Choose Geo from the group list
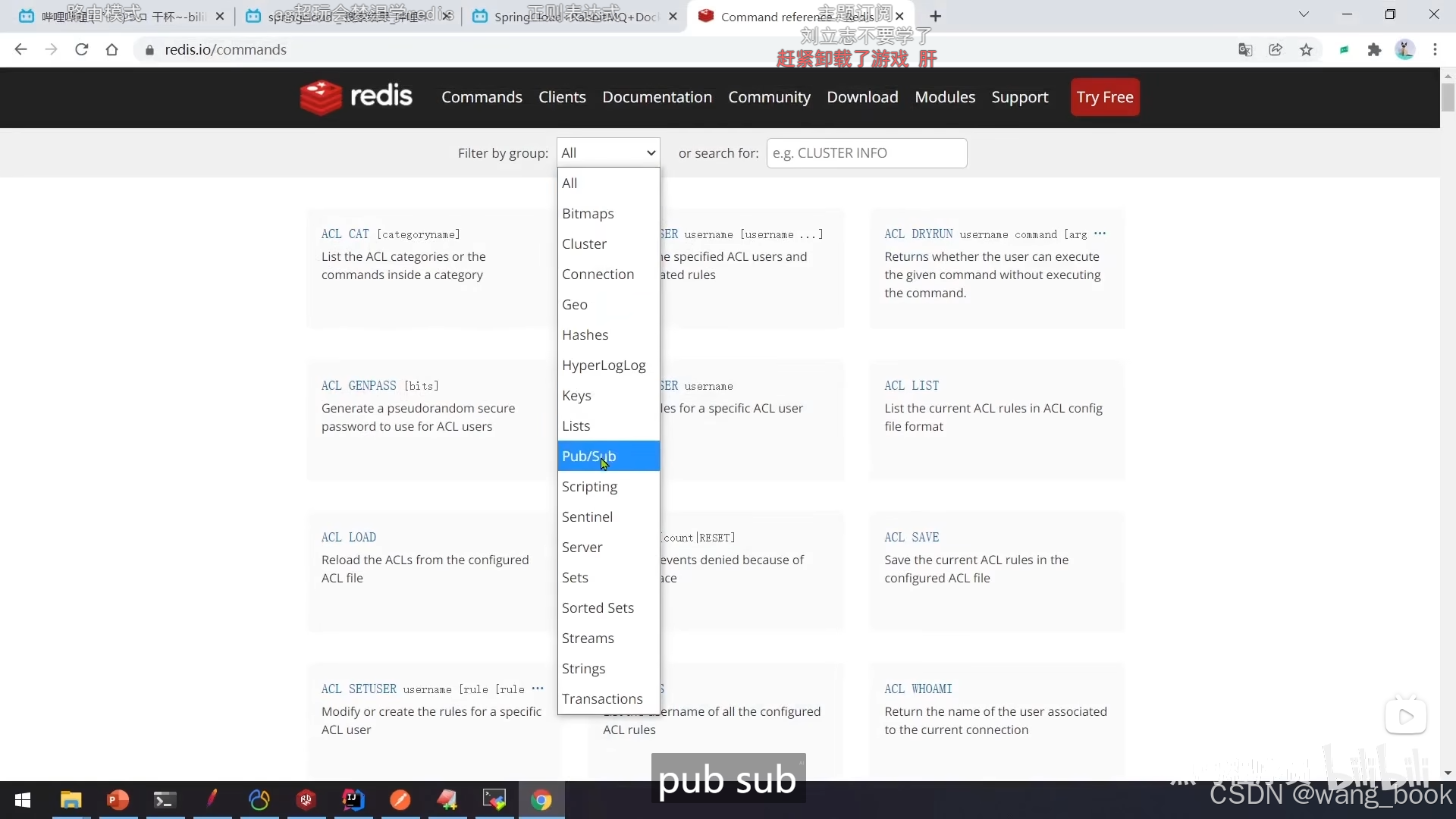This screenshot has width=1456, height=819. 609,304
